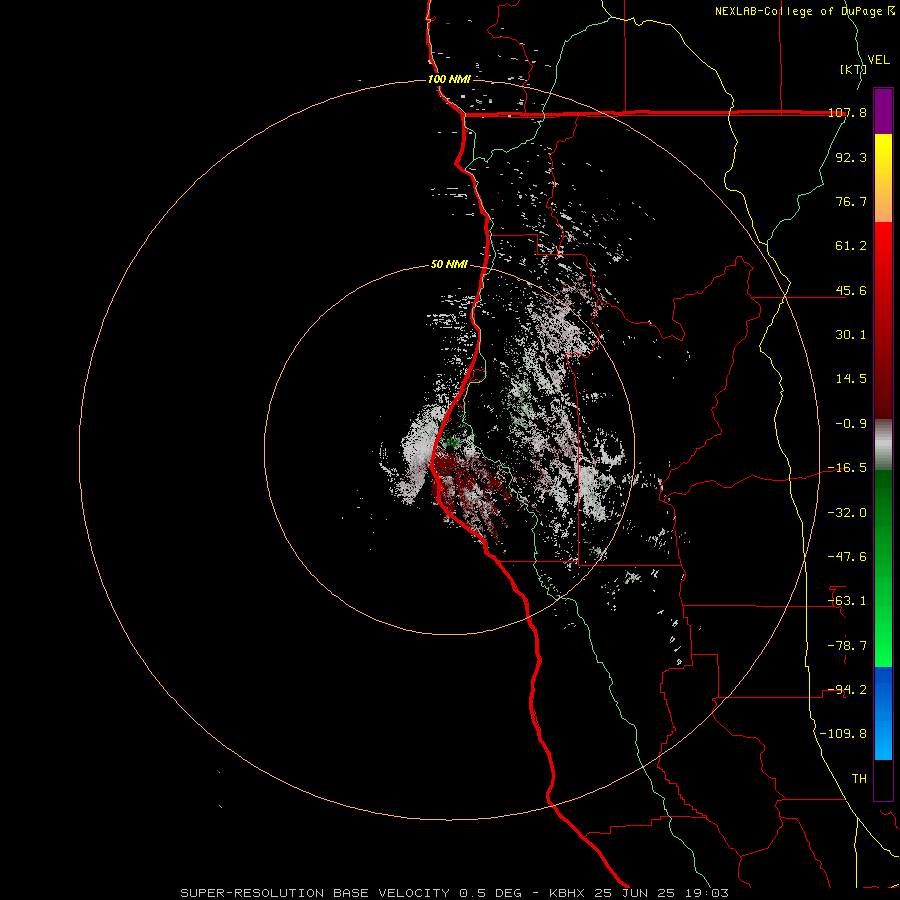Click the [KT] units label

tap(853, 69)
